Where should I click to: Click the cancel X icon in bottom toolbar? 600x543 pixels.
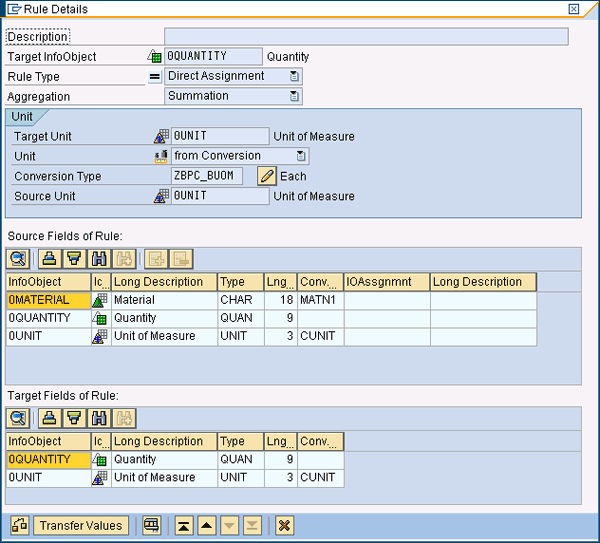coord(284,525)
